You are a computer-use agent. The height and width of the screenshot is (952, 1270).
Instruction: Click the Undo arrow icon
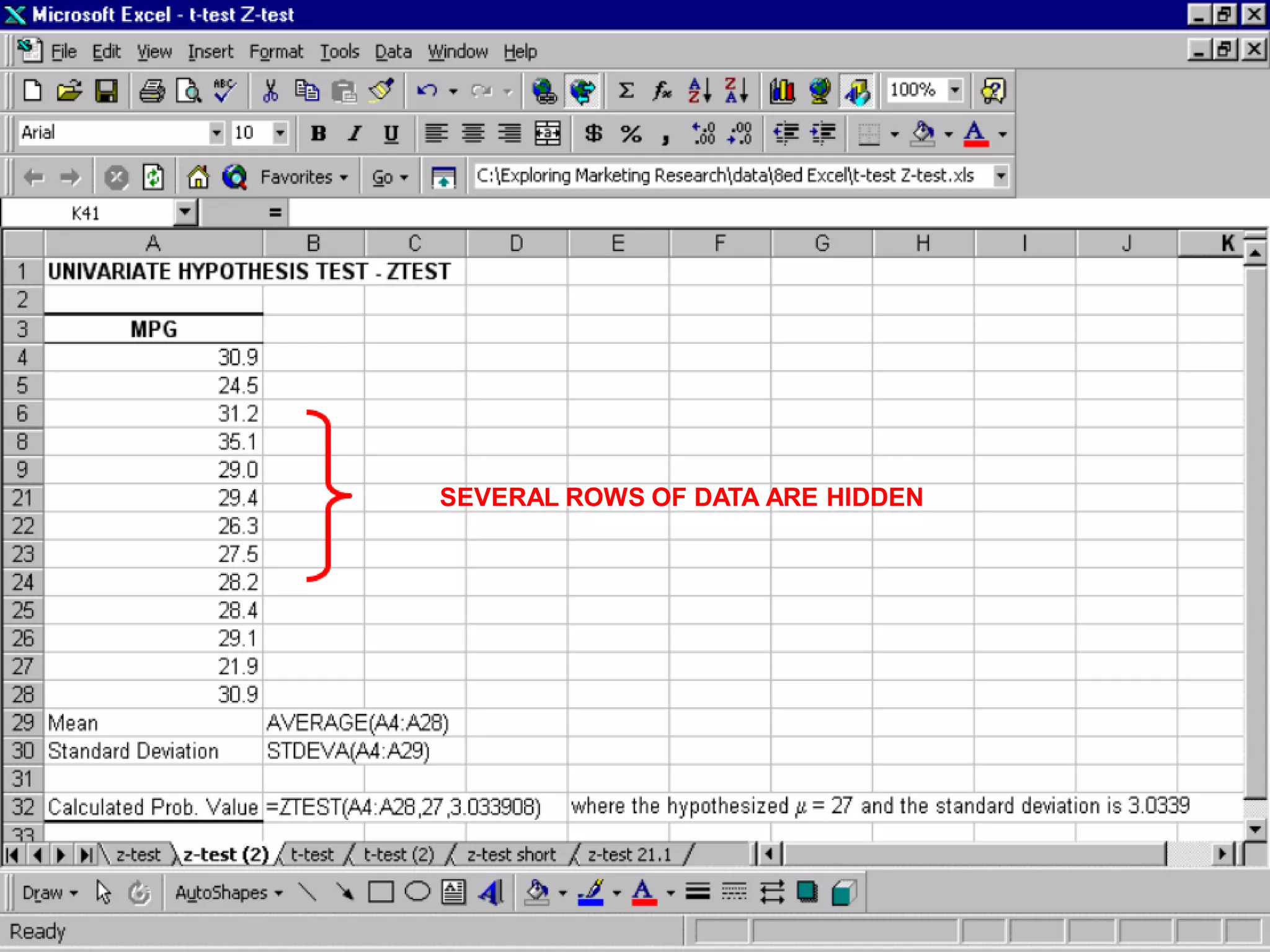[x=427, y=91]
